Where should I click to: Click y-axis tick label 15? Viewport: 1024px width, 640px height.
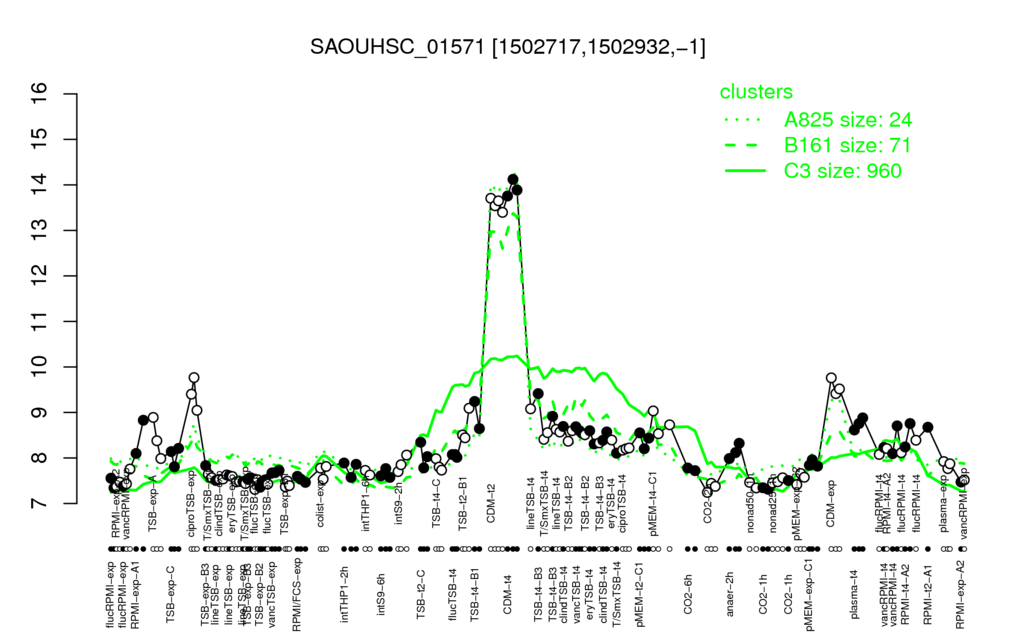(x=40, y=139)
